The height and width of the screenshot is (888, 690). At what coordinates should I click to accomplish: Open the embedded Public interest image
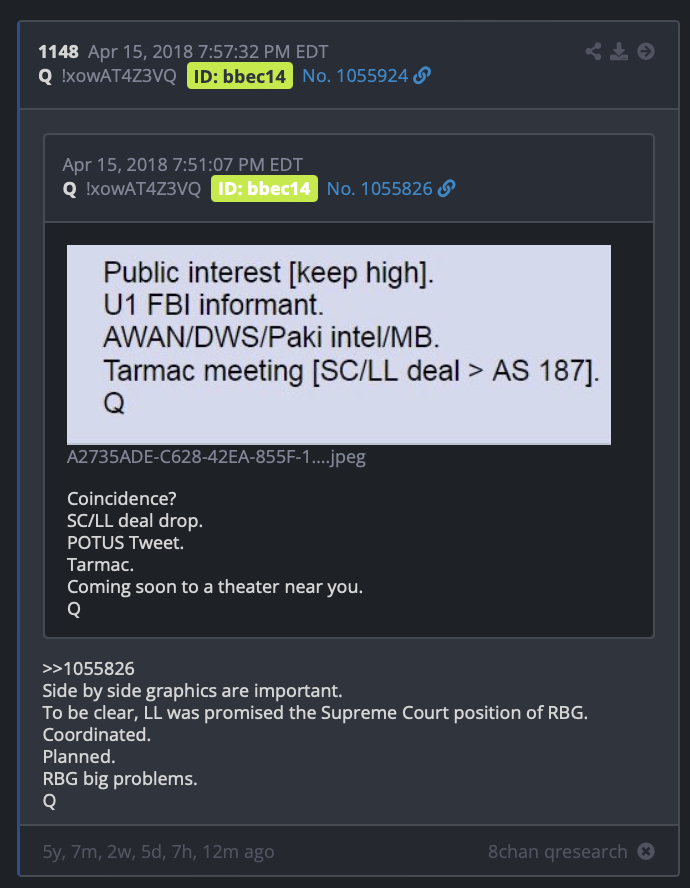click(339, 344)
